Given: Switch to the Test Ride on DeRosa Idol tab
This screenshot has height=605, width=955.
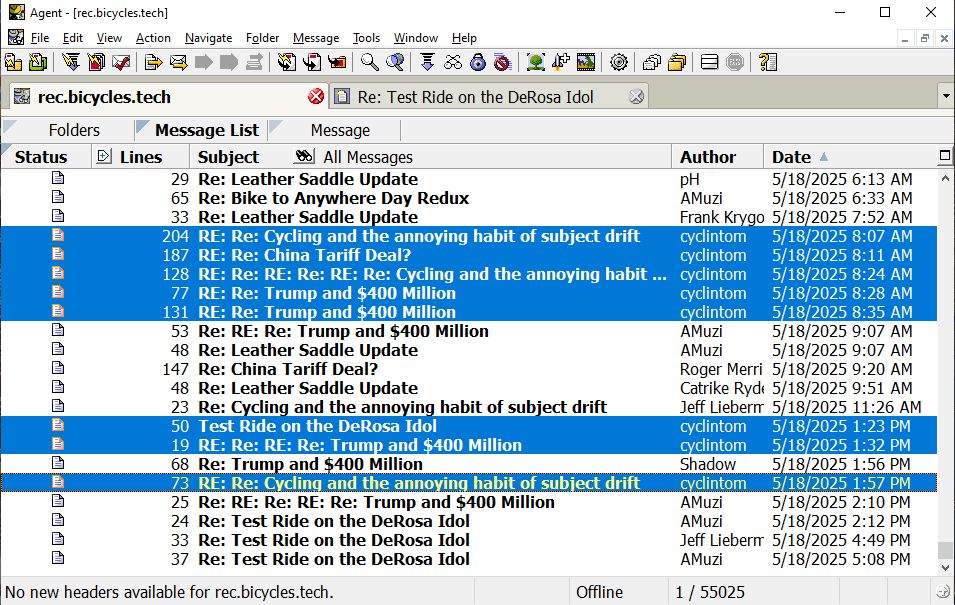Looking at the screenshot, I should [475, 97].
